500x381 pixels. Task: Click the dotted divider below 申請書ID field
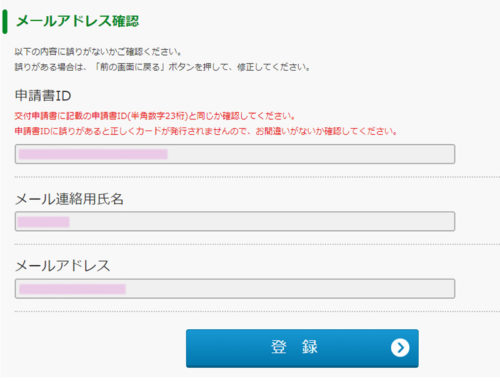[x=257, y=177]
